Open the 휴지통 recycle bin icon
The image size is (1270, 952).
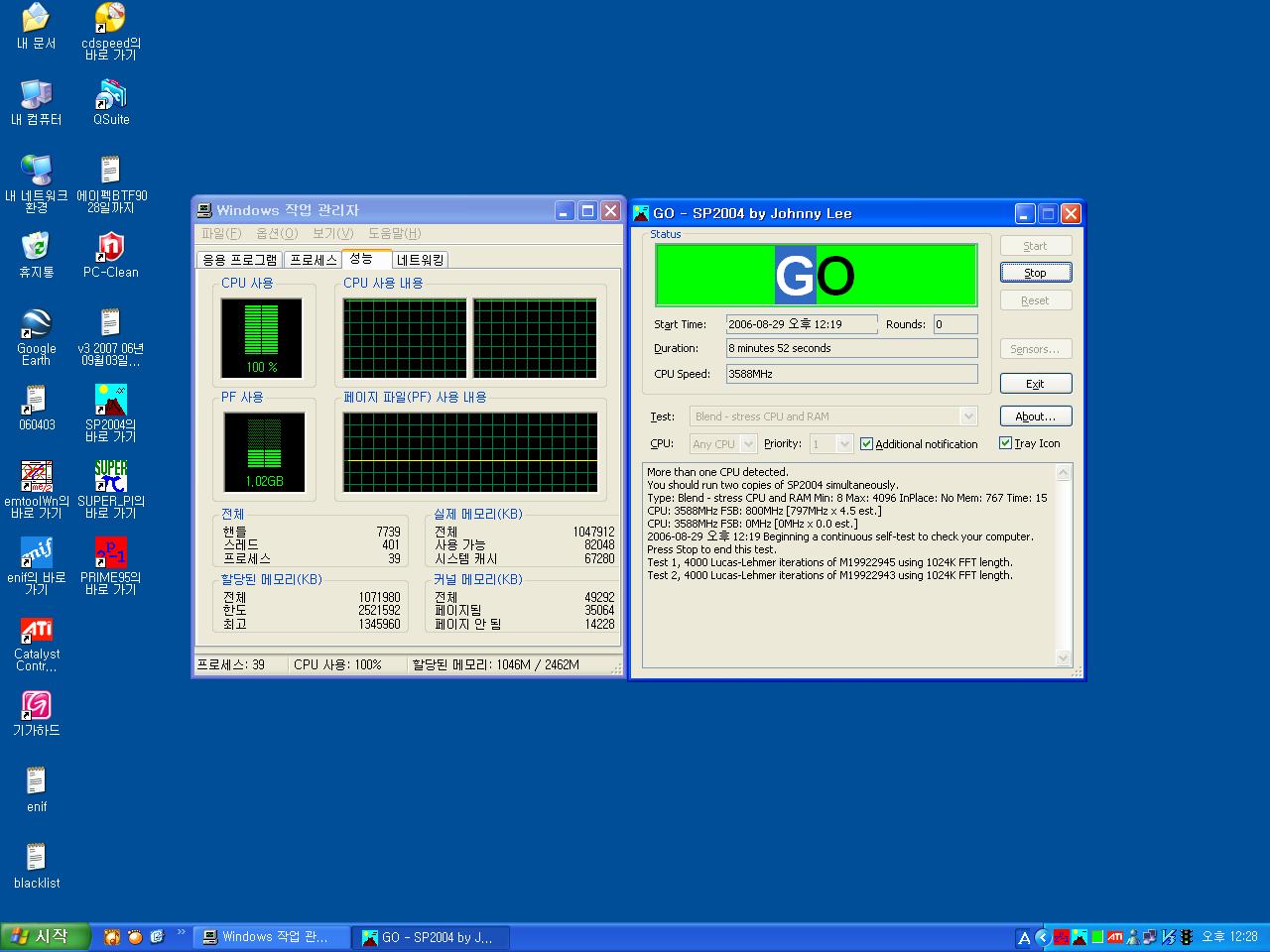click(36, 256)
